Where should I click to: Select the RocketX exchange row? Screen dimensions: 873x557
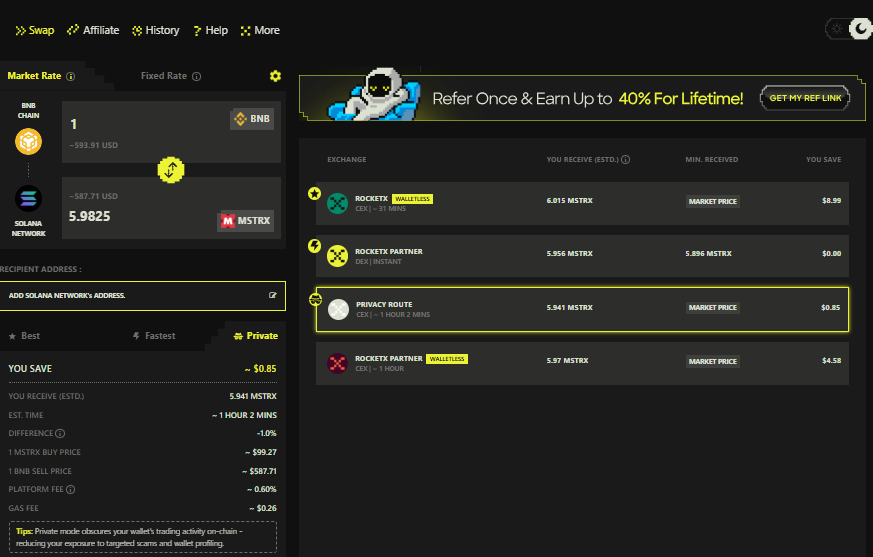[x=582, y=203]
